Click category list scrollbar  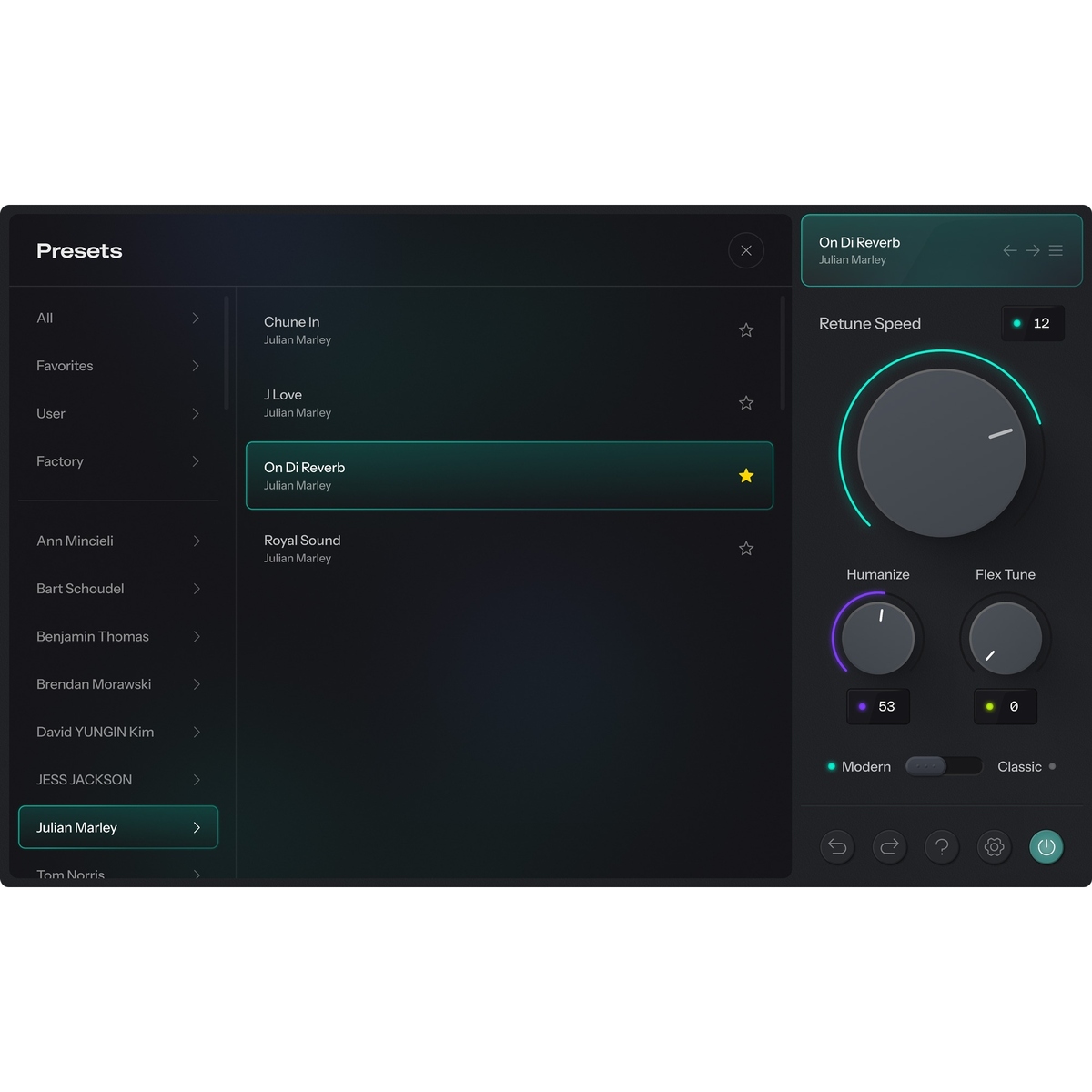227,352
